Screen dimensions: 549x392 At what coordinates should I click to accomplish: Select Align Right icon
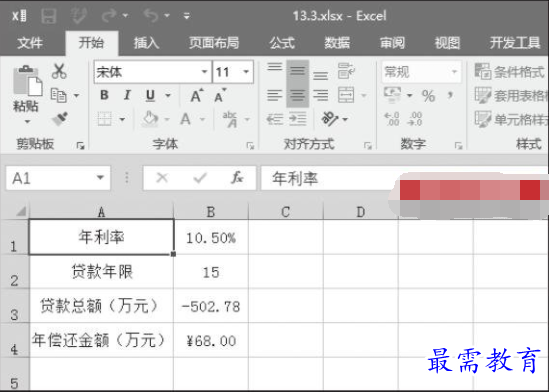(x=320, y=95)
